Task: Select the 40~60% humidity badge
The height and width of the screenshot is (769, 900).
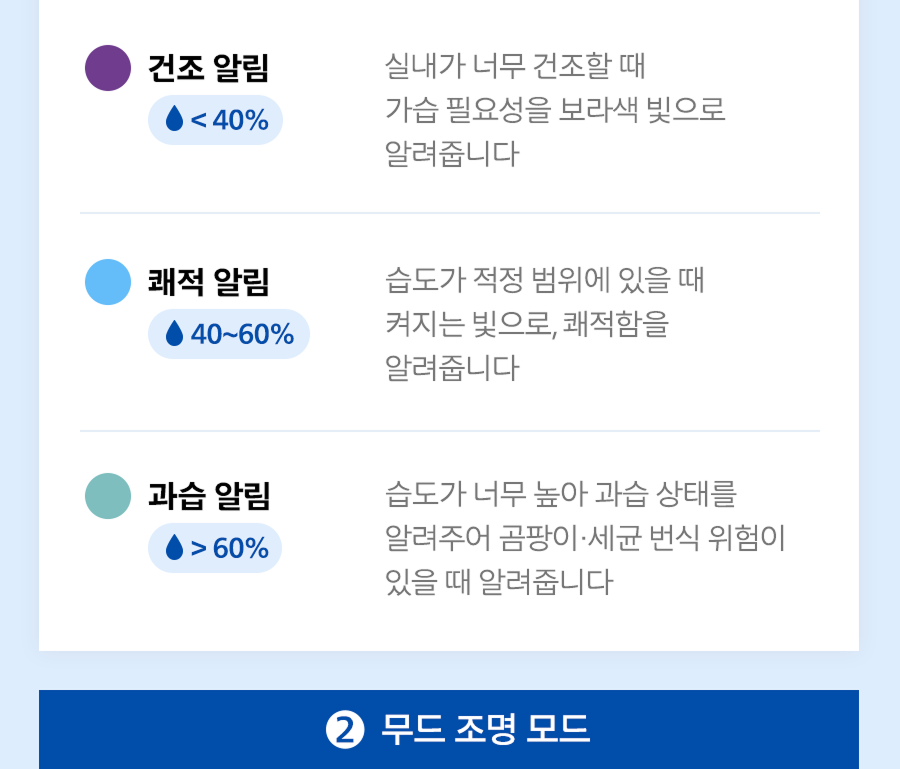Action: pos(229,334)
